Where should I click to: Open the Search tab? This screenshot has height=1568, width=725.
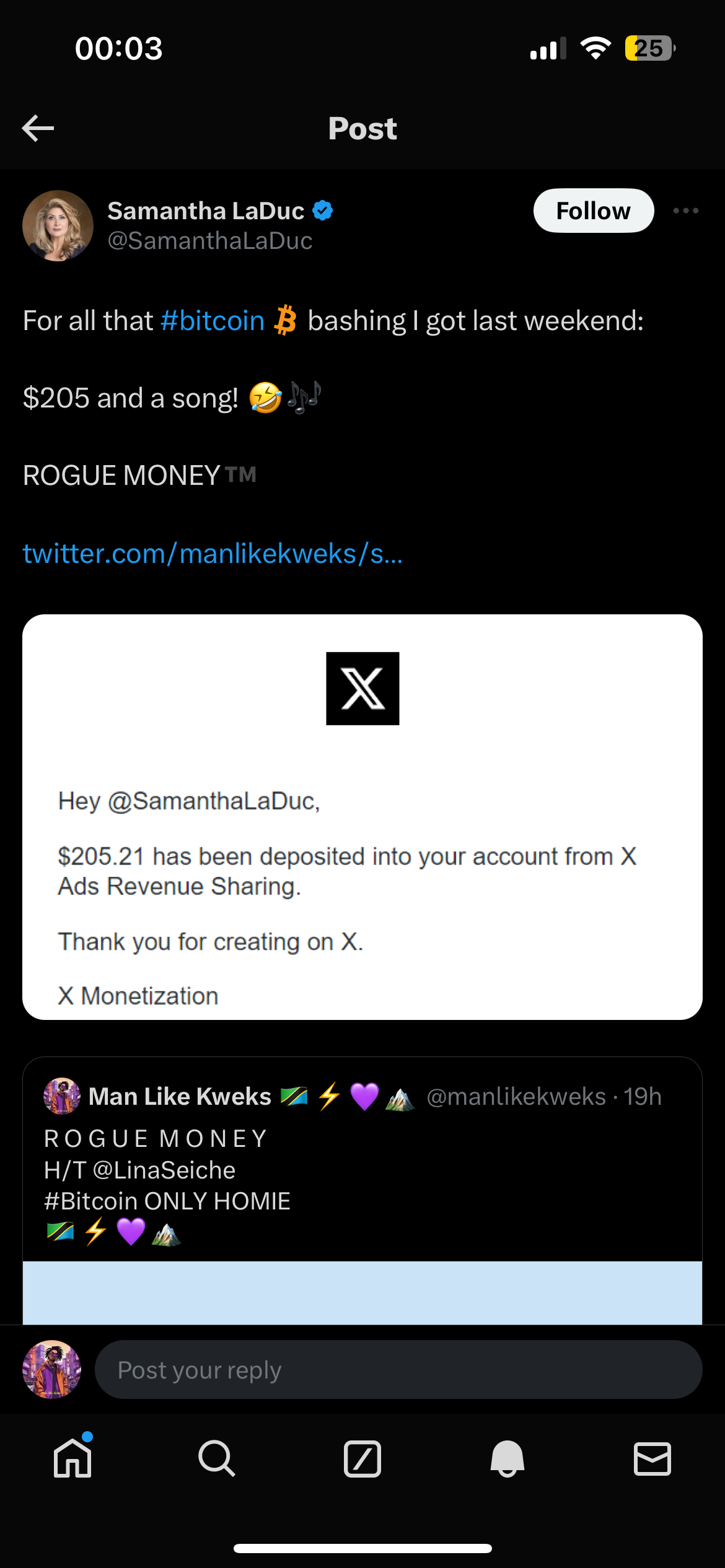pyautogui.click(x=217, y=1459)
